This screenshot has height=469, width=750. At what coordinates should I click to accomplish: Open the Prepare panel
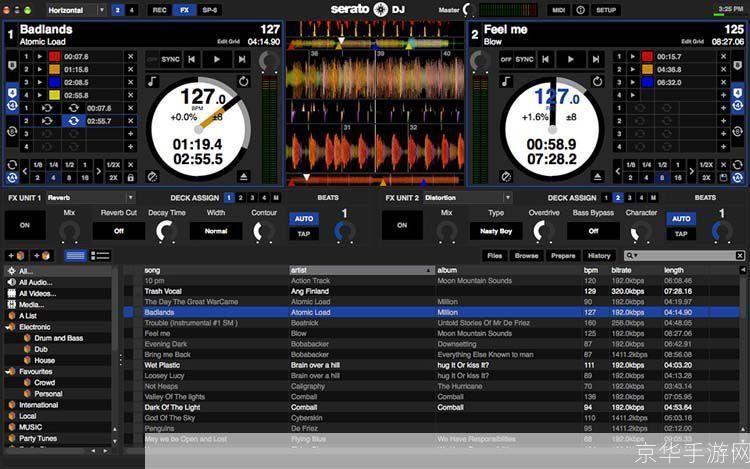(563, 256)
